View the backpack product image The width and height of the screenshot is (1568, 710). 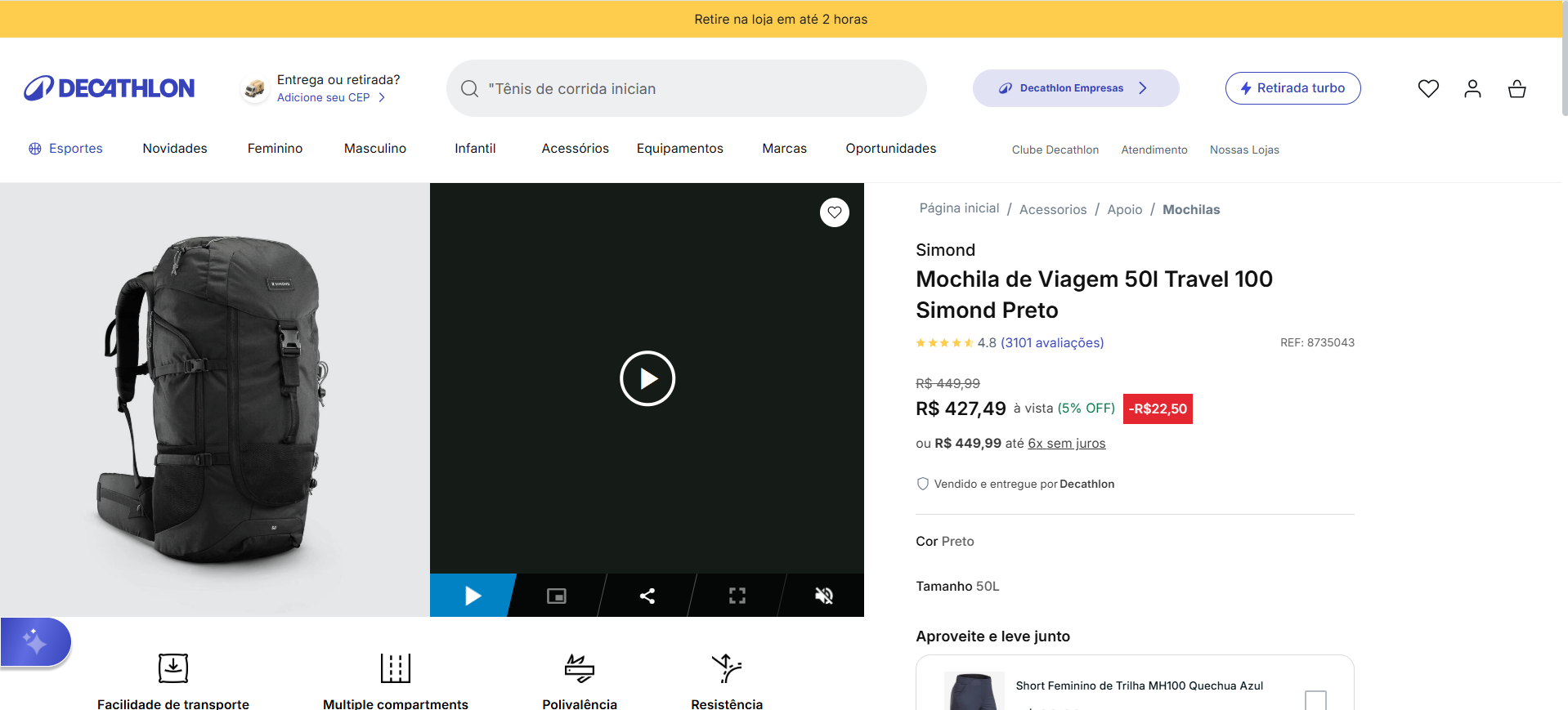[x=215, y=400]
